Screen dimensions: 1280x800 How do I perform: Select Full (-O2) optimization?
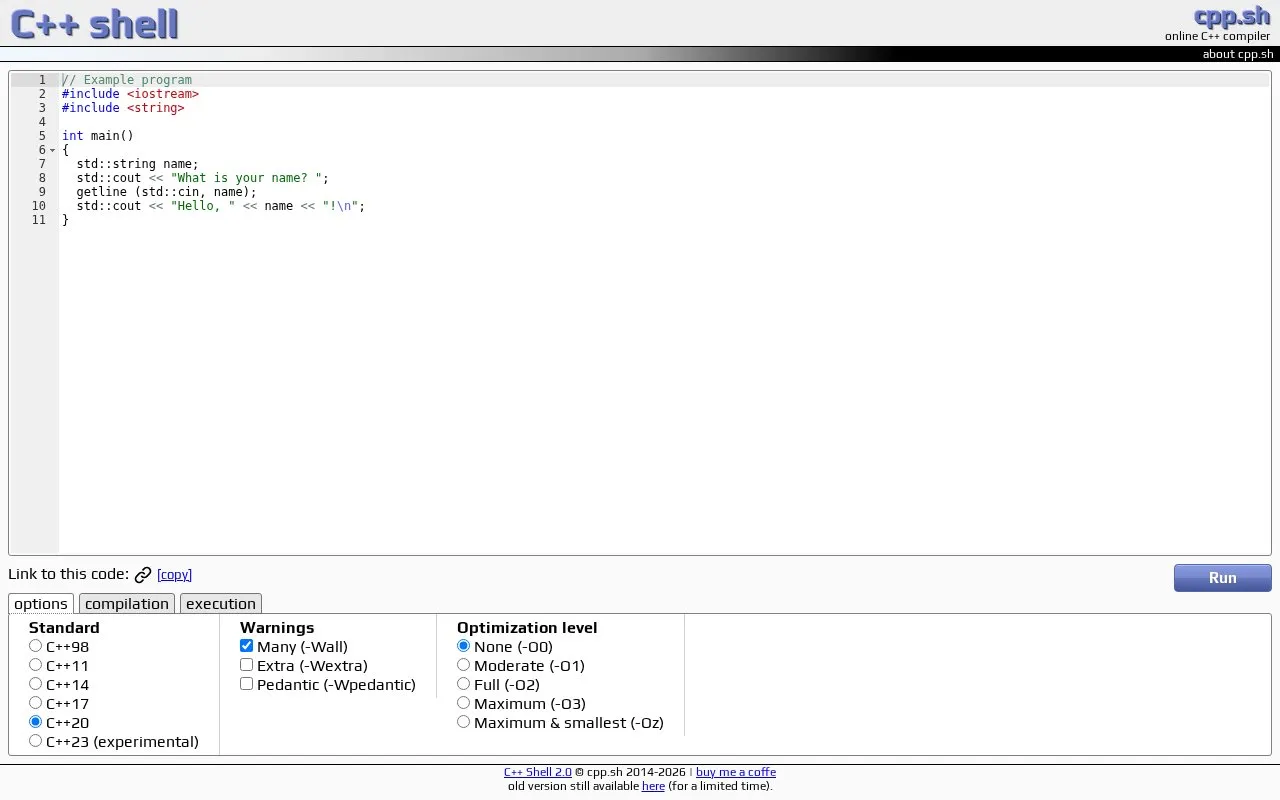(464, 684)
